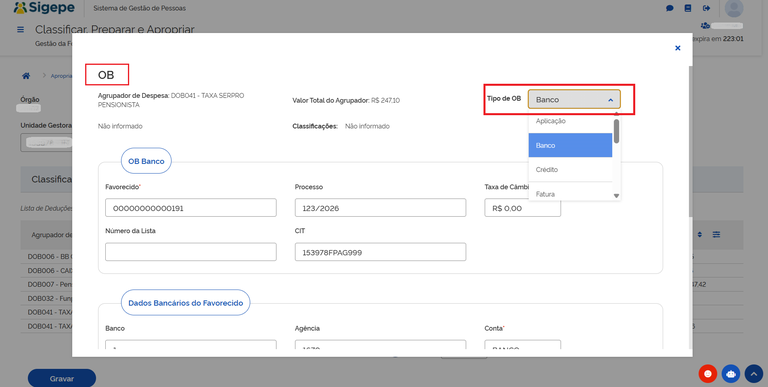Click the Favorecido input field
The width and height of the screenshot is (768, 387).
(x=191, y=208)
